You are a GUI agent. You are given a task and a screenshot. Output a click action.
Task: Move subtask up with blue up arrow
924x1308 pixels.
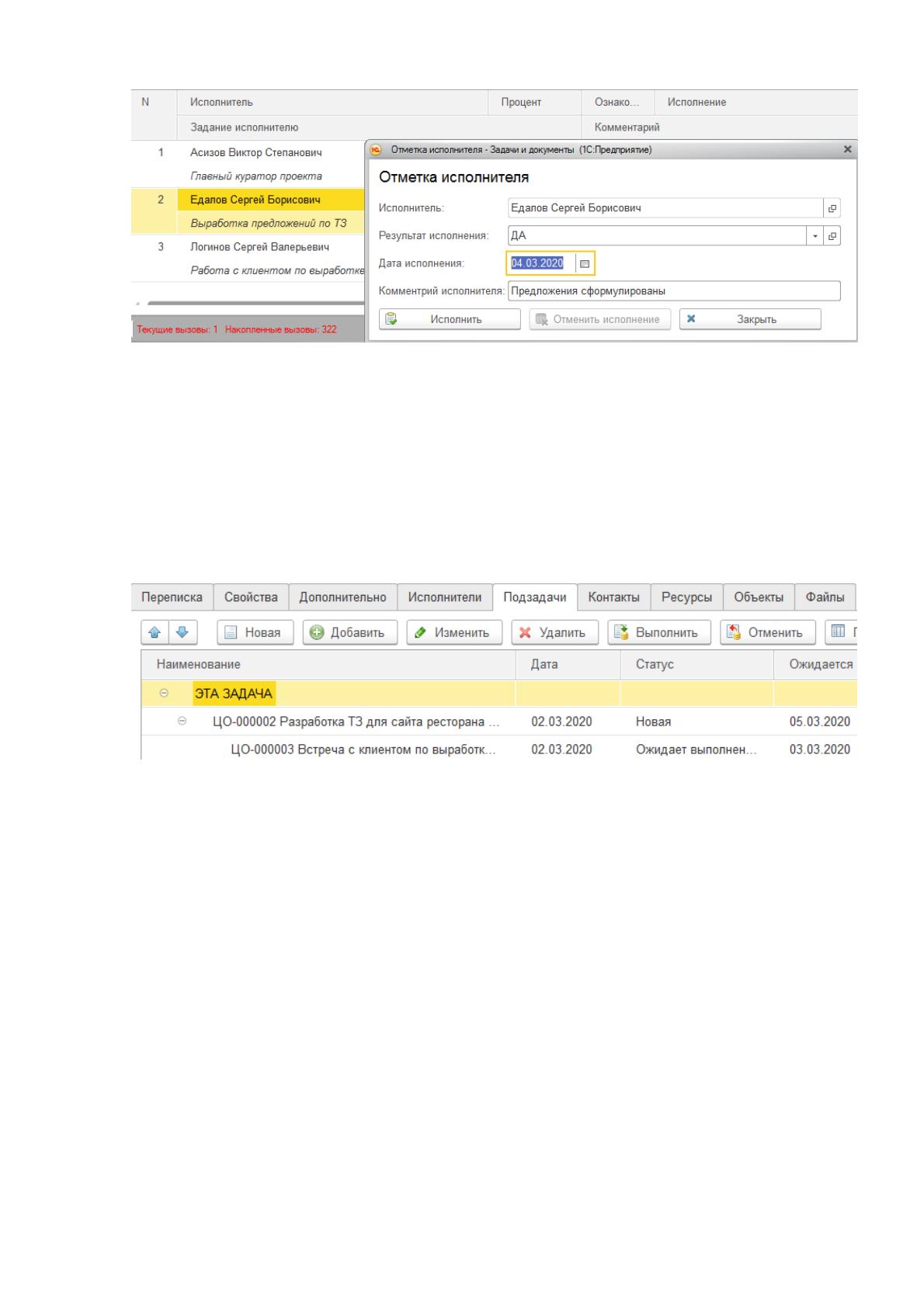coord(155,632)
